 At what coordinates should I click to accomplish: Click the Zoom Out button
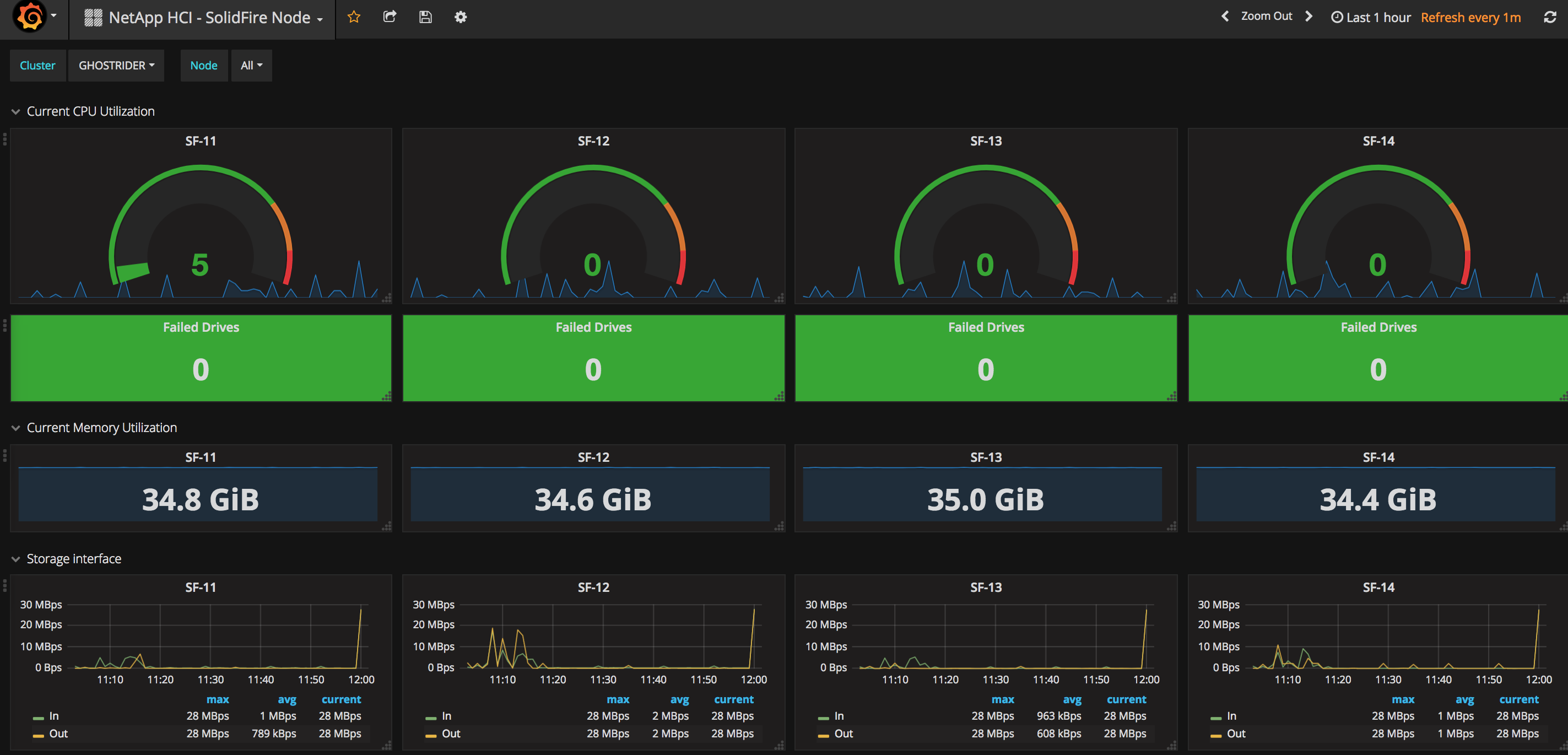(1266, 17)
